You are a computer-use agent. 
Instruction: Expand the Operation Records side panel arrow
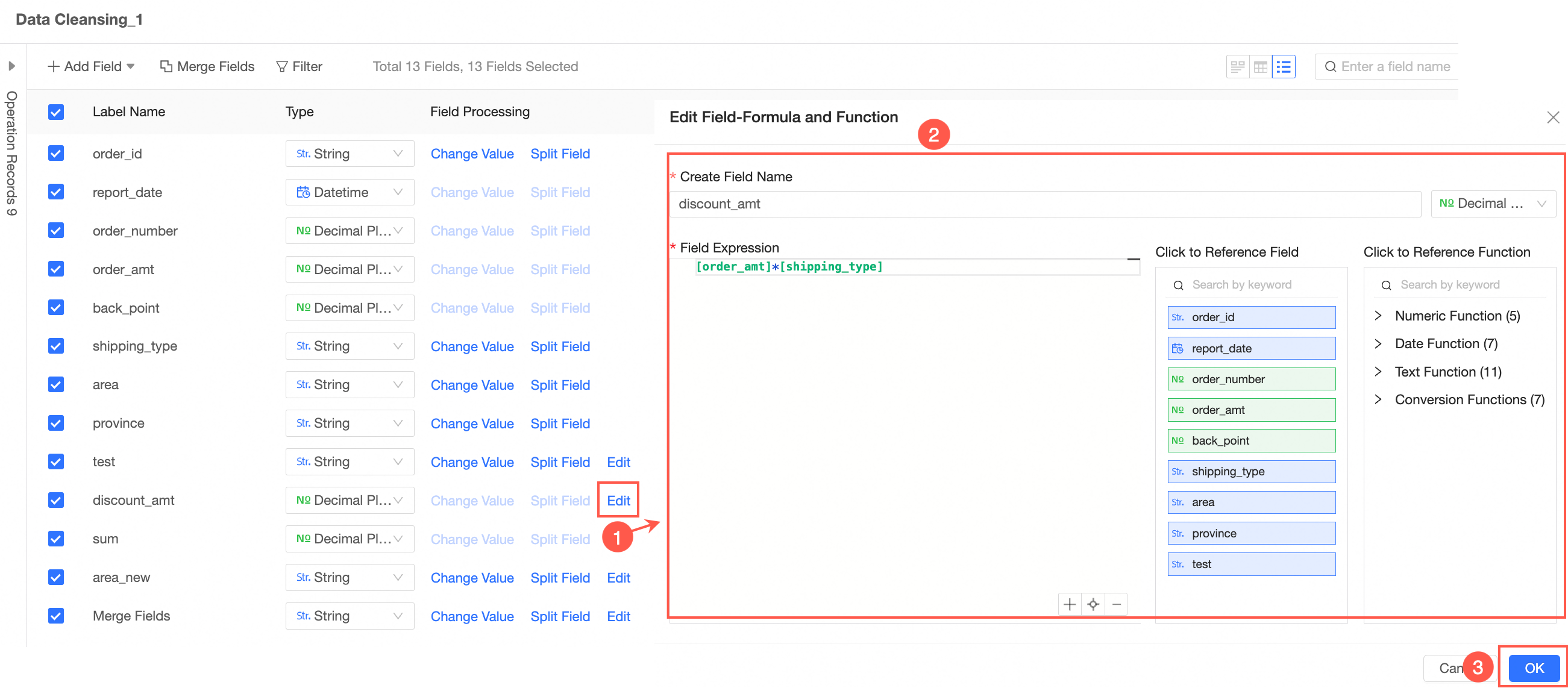(x=11, y=66)
